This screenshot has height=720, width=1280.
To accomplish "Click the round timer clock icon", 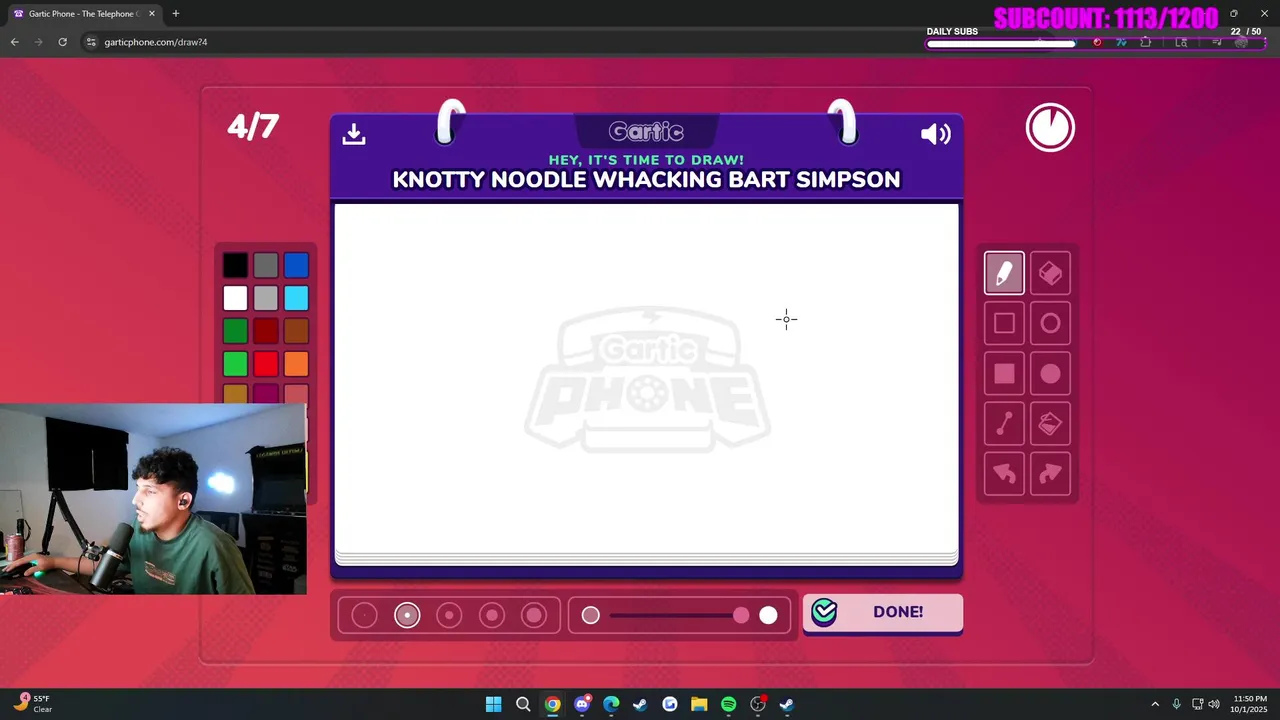I will pyautogui.click(x=1050, y=128).
